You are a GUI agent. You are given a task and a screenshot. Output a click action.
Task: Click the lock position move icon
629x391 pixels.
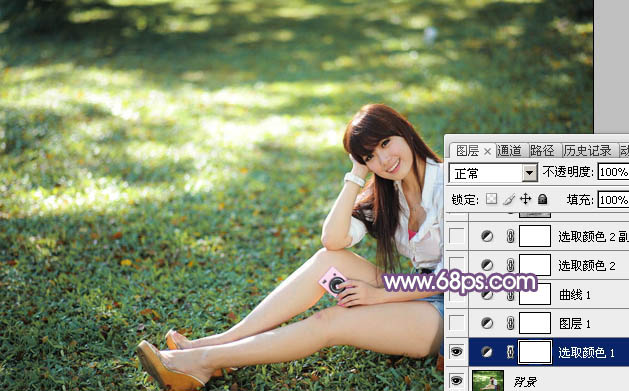pyautogui.click(x=526, y=199)
